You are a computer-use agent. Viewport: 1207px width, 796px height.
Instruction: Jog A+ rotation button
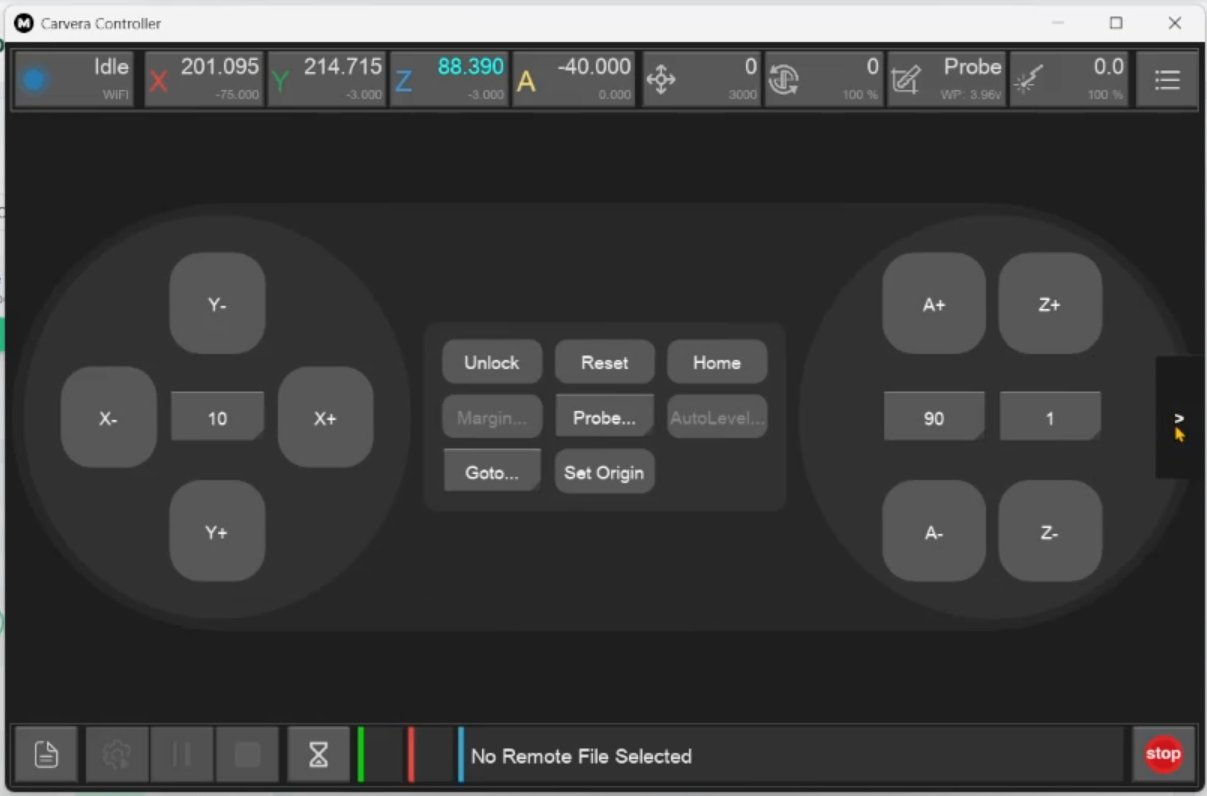(934, 304)
